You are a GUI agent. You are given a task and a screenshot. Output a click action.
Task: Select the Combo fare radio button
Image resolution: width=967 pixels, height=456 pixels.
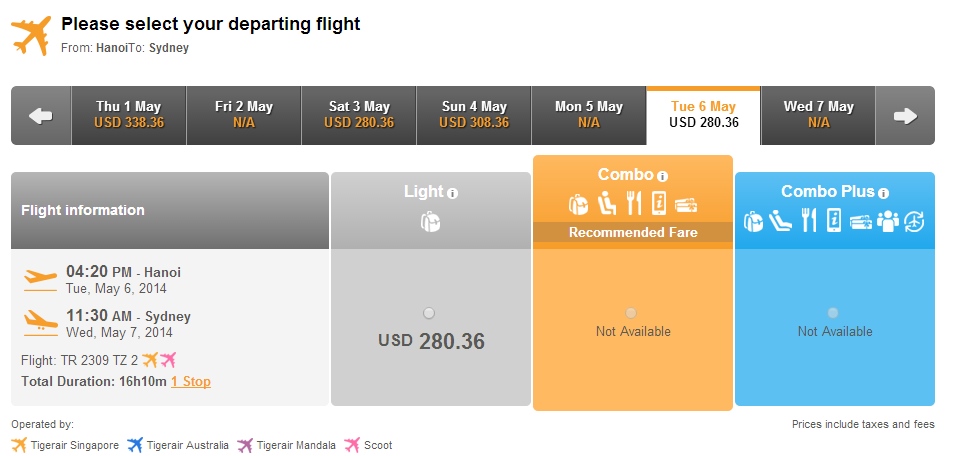[631, 313]
